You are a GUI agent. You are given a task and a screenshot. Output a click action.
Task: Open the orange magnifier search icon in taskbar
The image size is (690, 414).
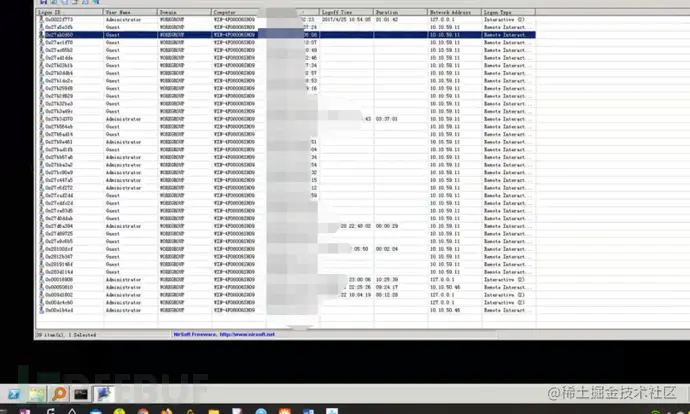point(59,394)
